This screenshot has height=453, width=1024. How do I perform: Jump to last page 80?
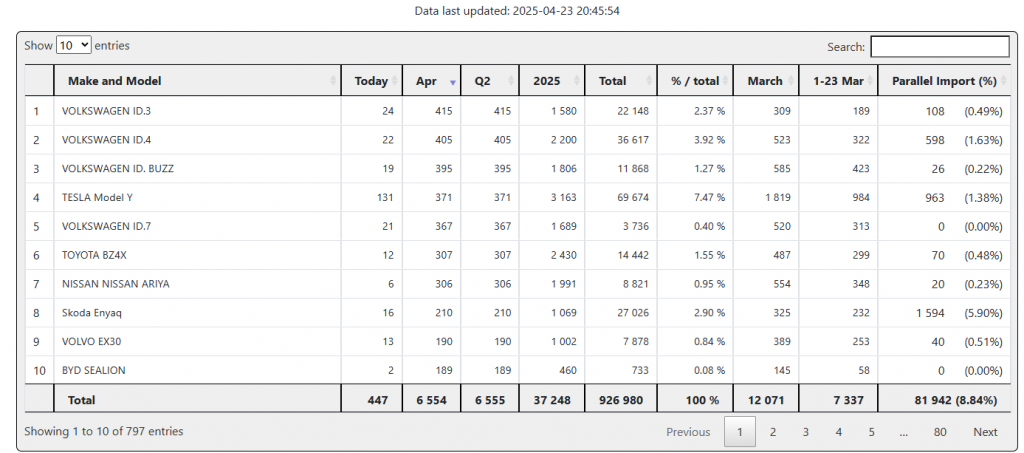point(940,432)
